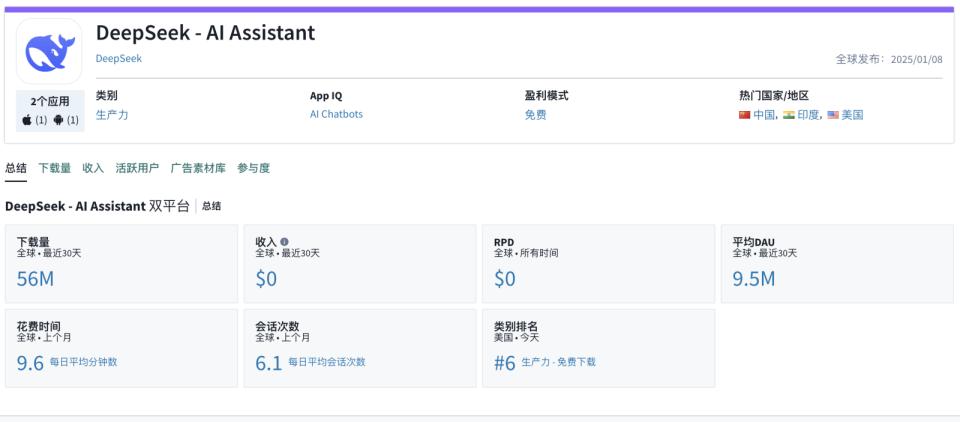Image resolution: width=960 pixels, height=422 pixels.
Task: Open the 参与度 tab
Action: pos(253,168)
